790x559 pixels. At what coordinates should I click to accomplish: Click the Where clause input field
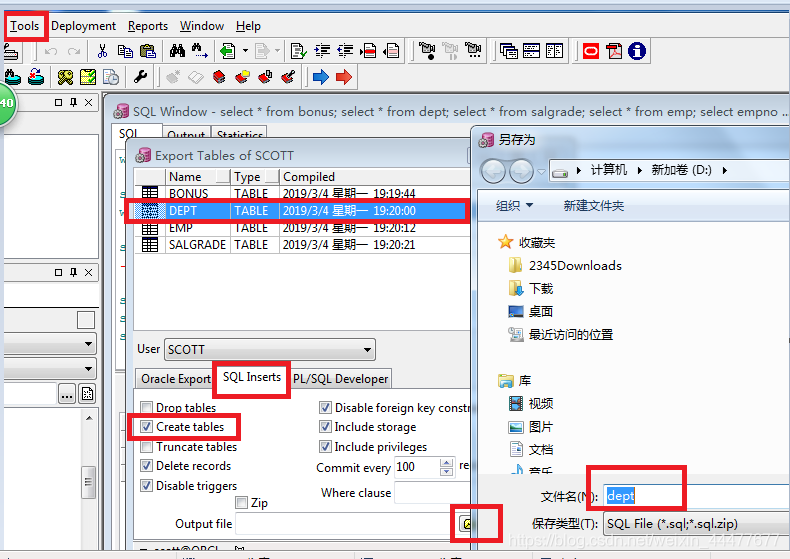pyautogui.click(x=432, y=493)
